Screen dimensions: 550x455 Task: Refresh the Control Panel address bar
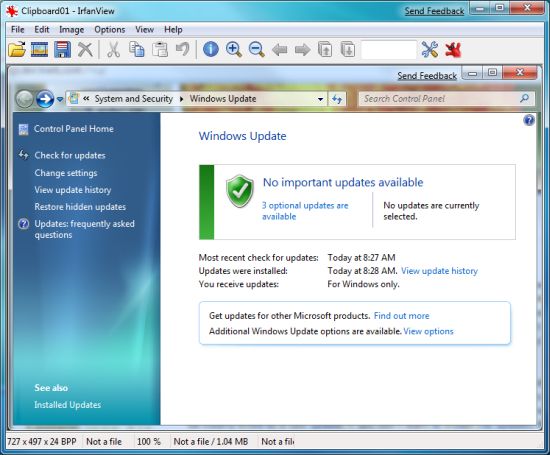coord(337,99)
